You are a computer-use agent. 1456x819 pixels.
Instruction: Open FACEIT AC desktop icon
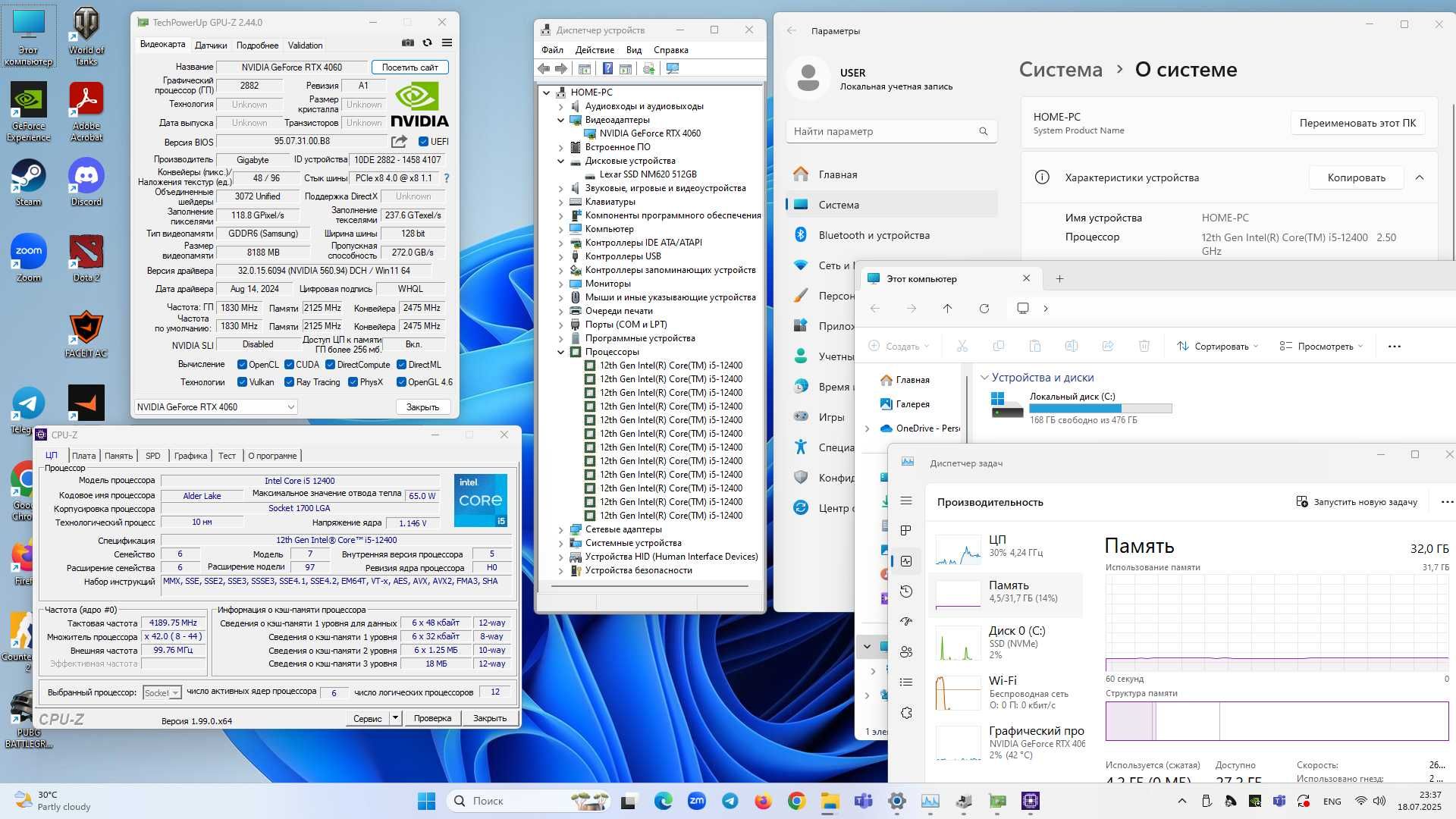pos(86,334)
